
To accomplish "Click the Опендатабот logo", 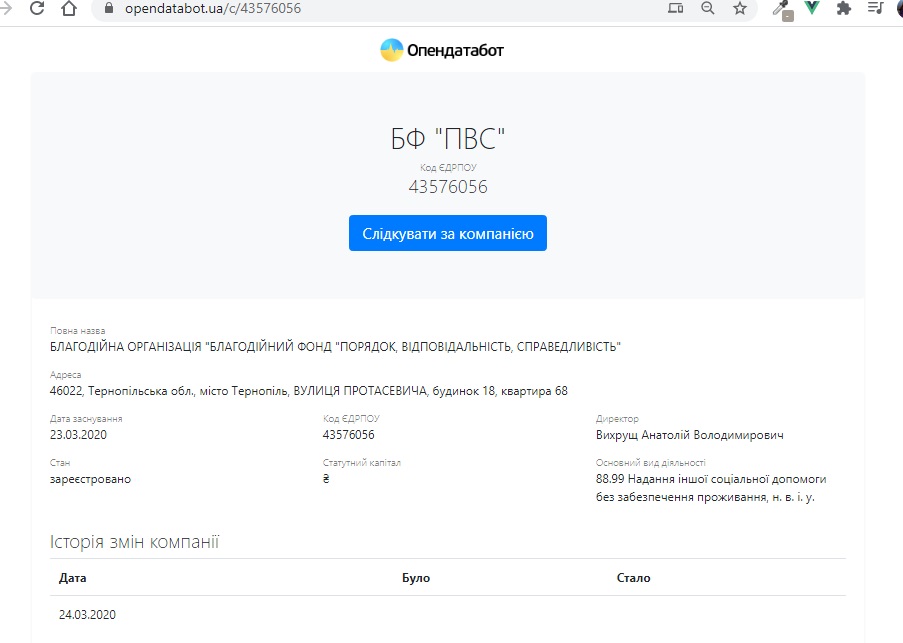I will 442,50.
